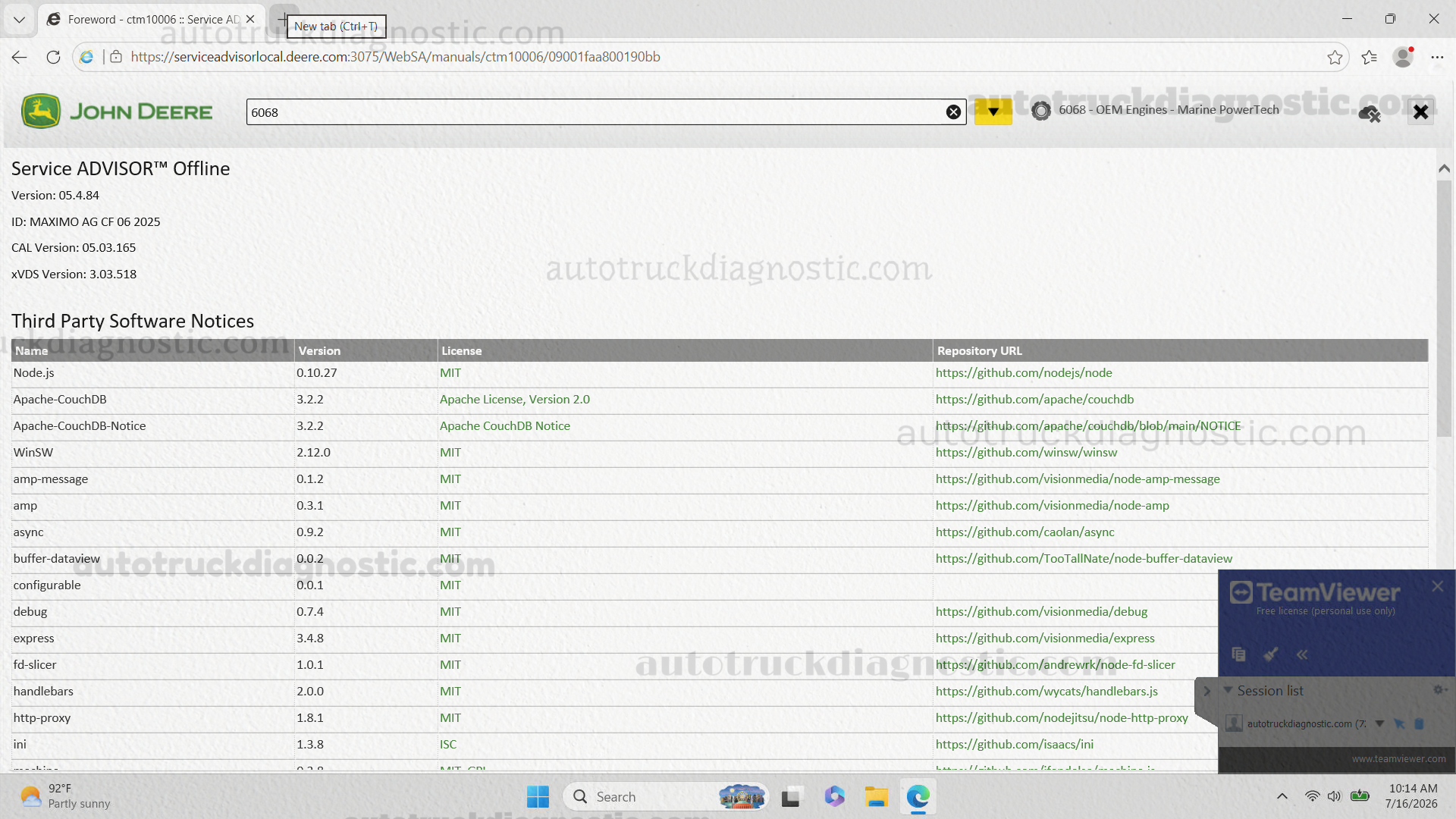
Task: Click the address bar URL
Action: point(395,57)
